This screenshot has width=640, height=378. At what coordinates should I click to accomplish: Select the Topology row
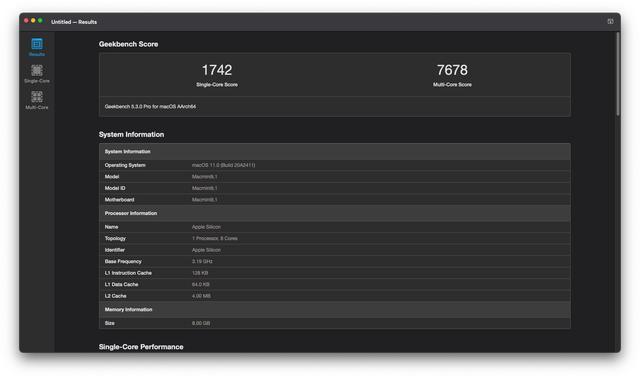click(335, 238)
